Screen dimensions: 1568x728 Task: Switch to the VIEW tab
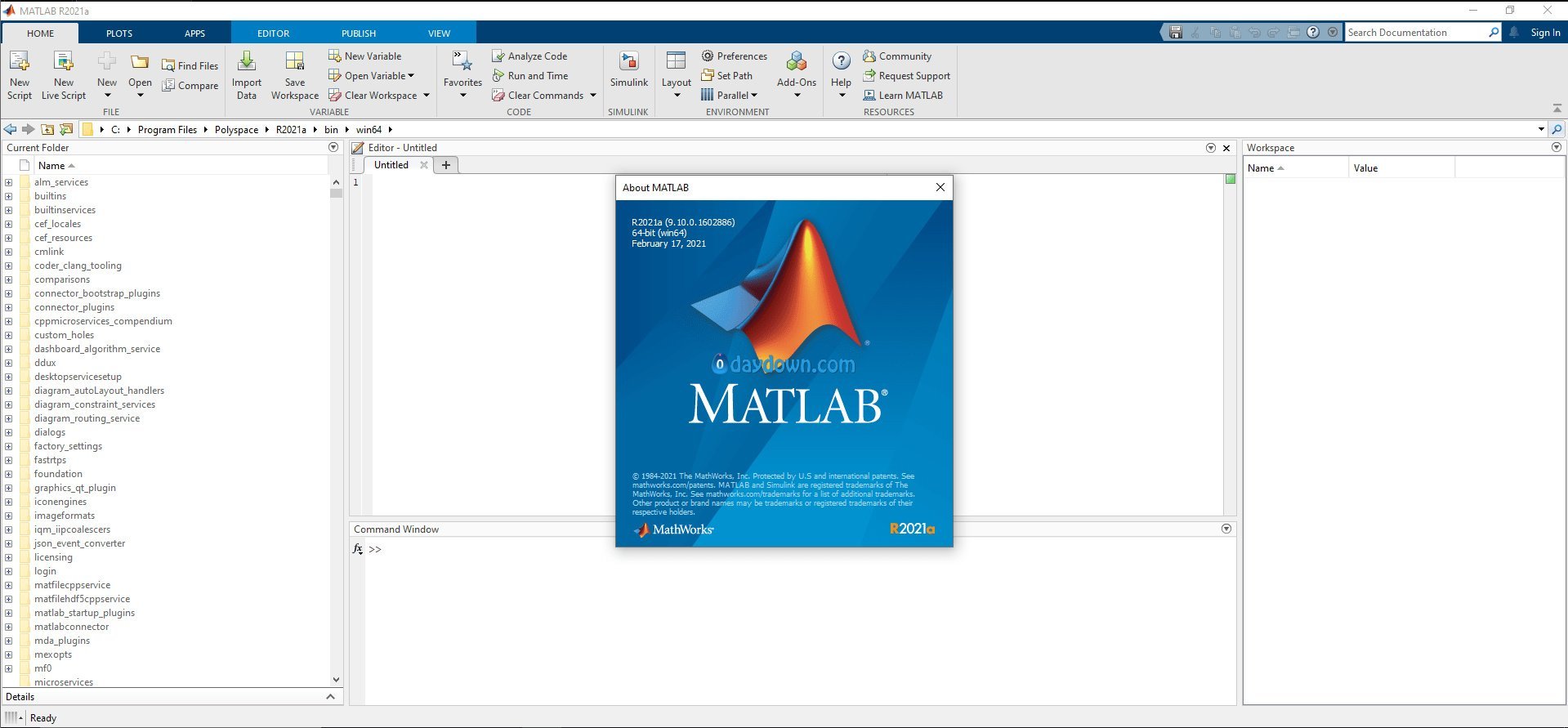coord(439,33)
